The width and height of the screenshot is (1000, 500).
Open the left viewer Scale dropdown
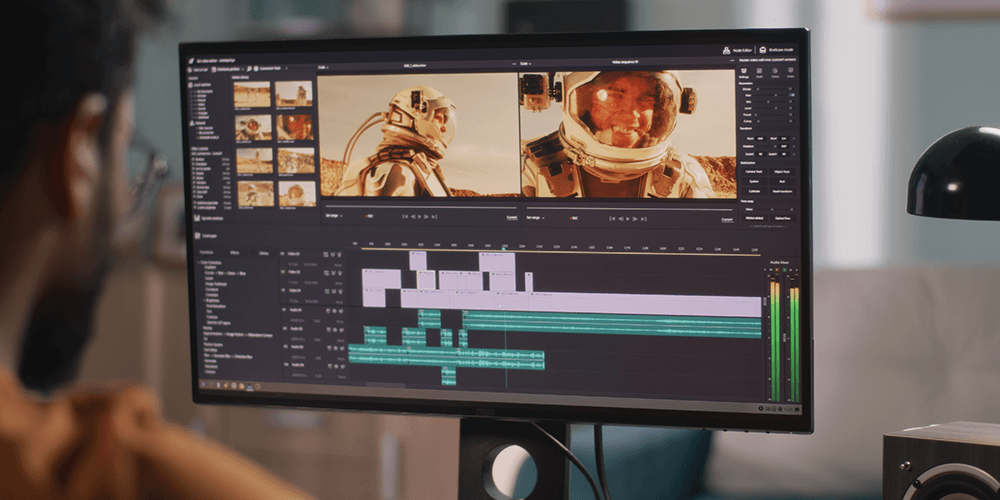click(323, 68)
